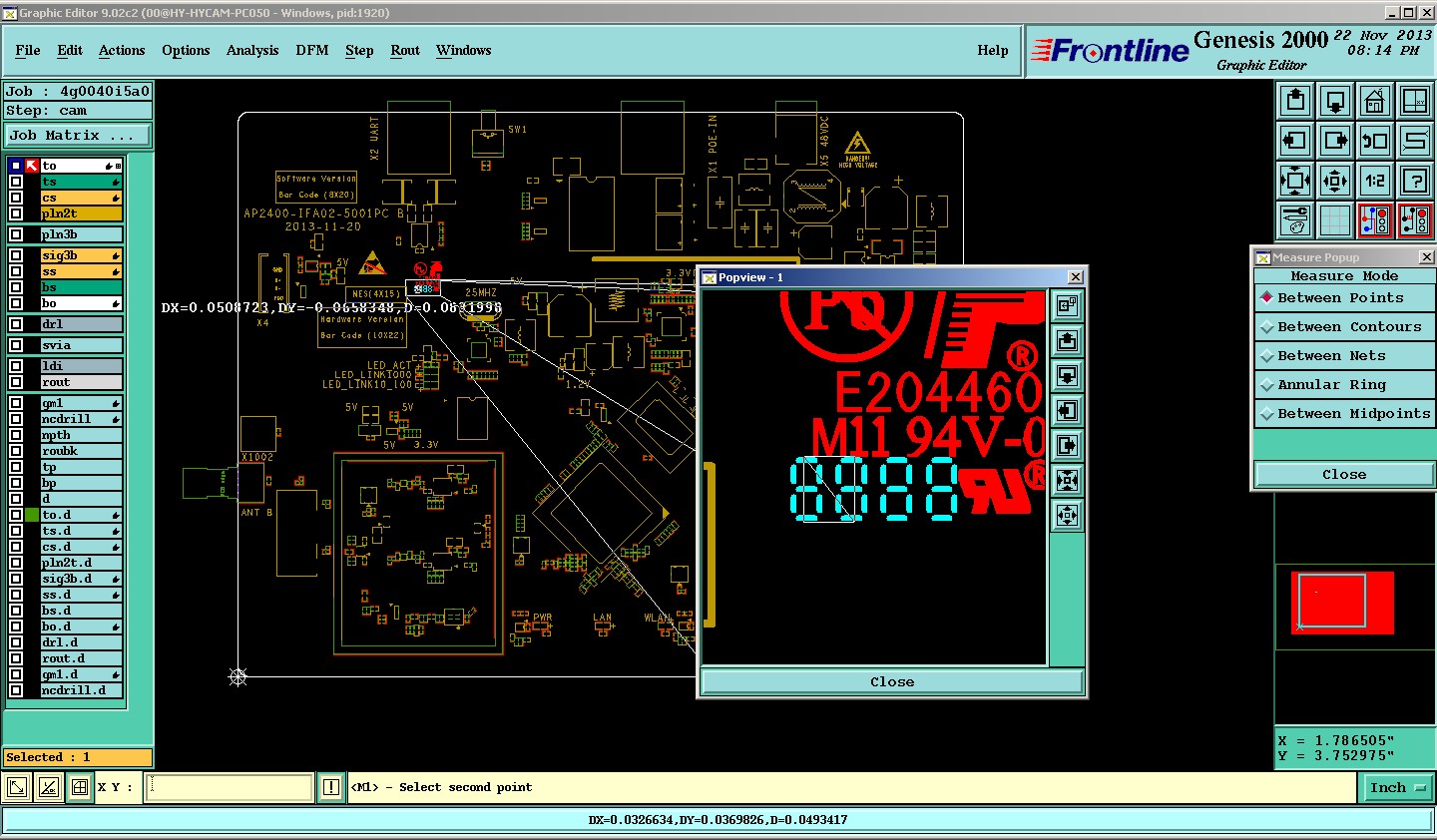Select the Between Contours measure mode
The image size is (1437, 840).
pyautogui.click(x=1344, y=327)
